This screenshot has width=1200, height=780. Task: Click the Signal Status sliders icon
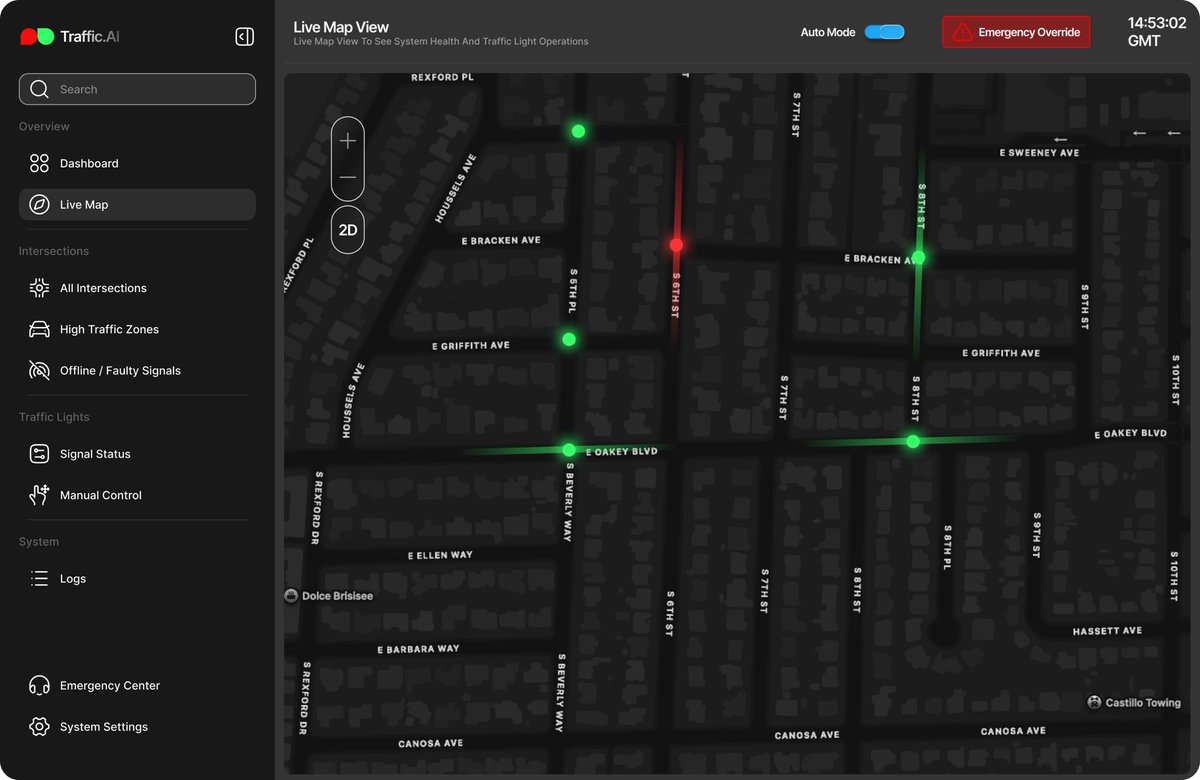pos(39,454)
